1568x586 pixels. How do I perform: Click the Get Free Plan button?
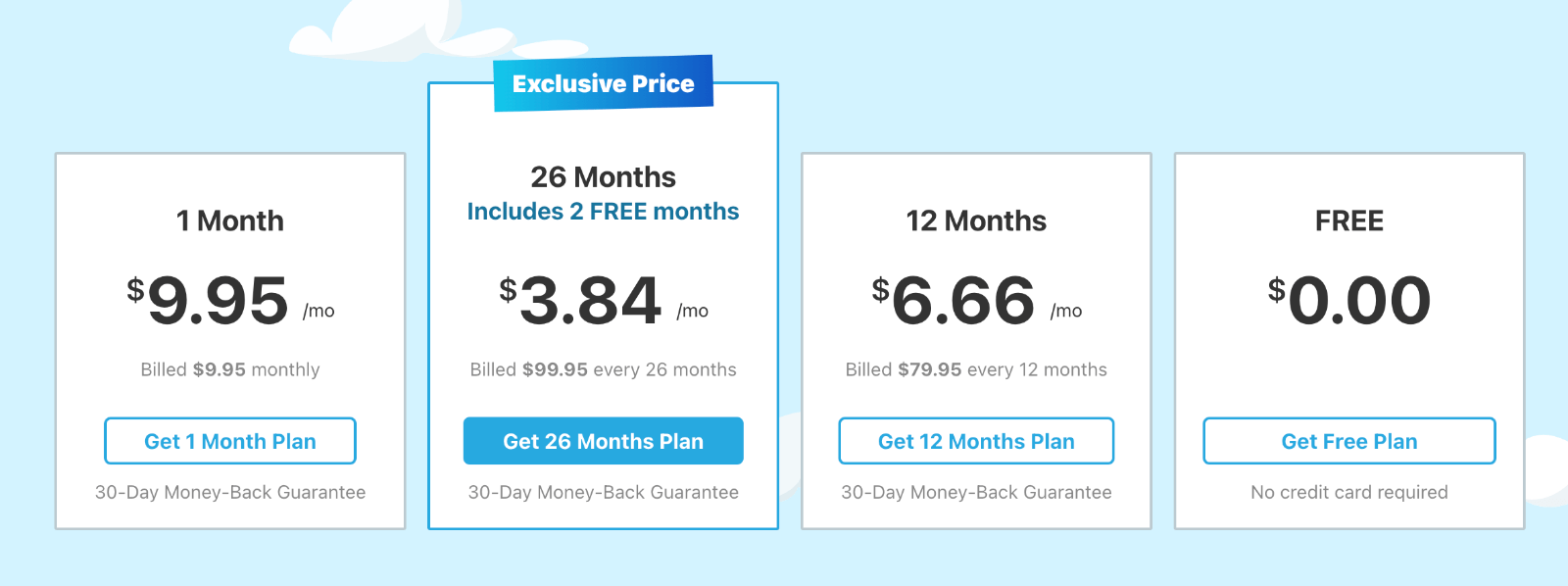pyautogui.click(x=1349, y=441)
